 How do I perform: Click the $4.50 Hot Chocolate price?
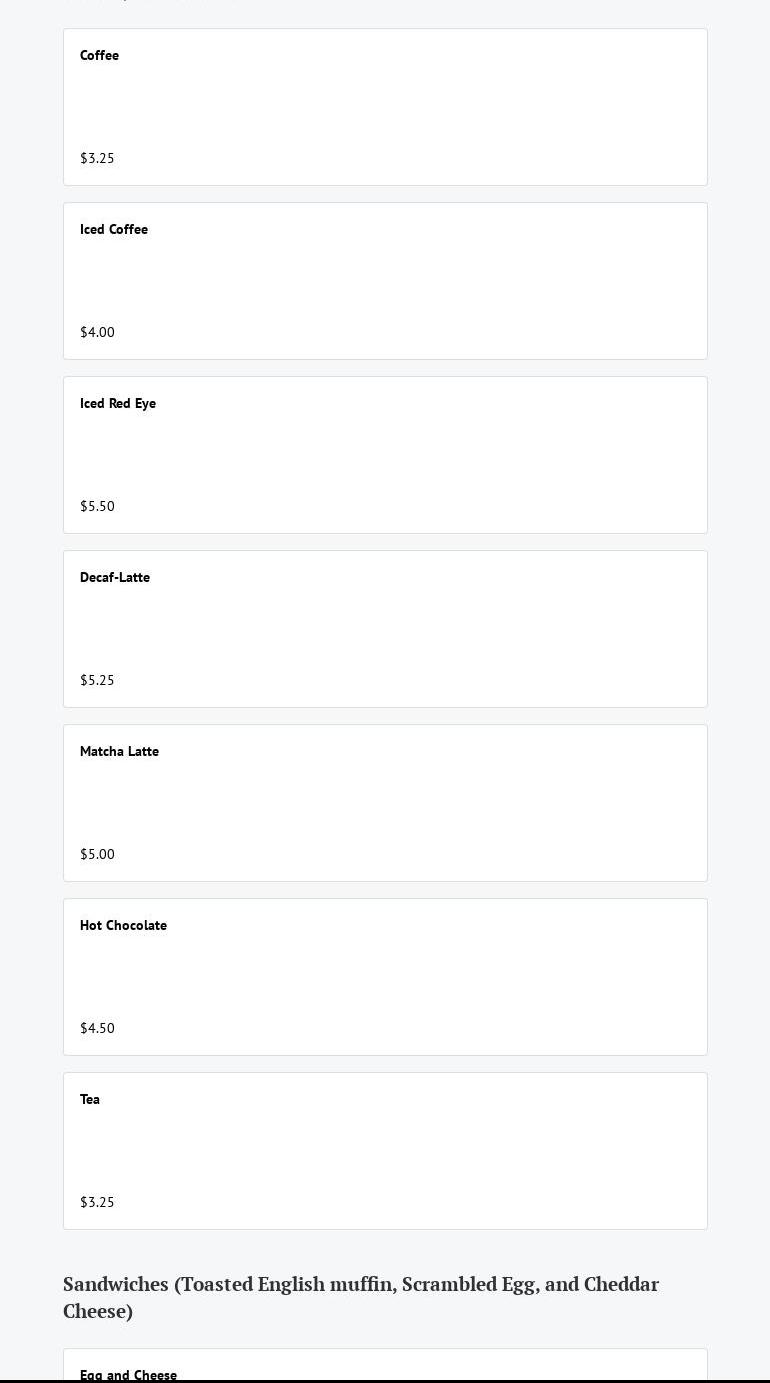(97, 1029)
